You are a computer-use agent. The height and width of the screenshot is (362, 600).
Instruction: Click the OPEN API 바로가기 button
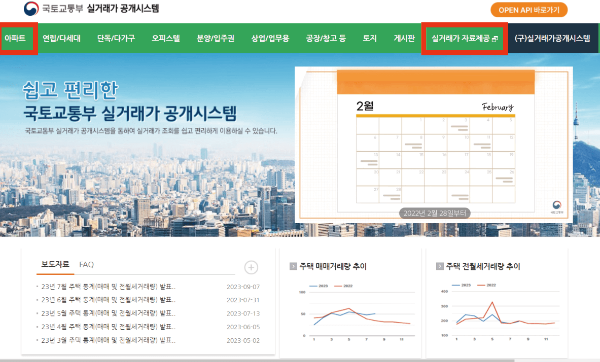click(529, 10)
